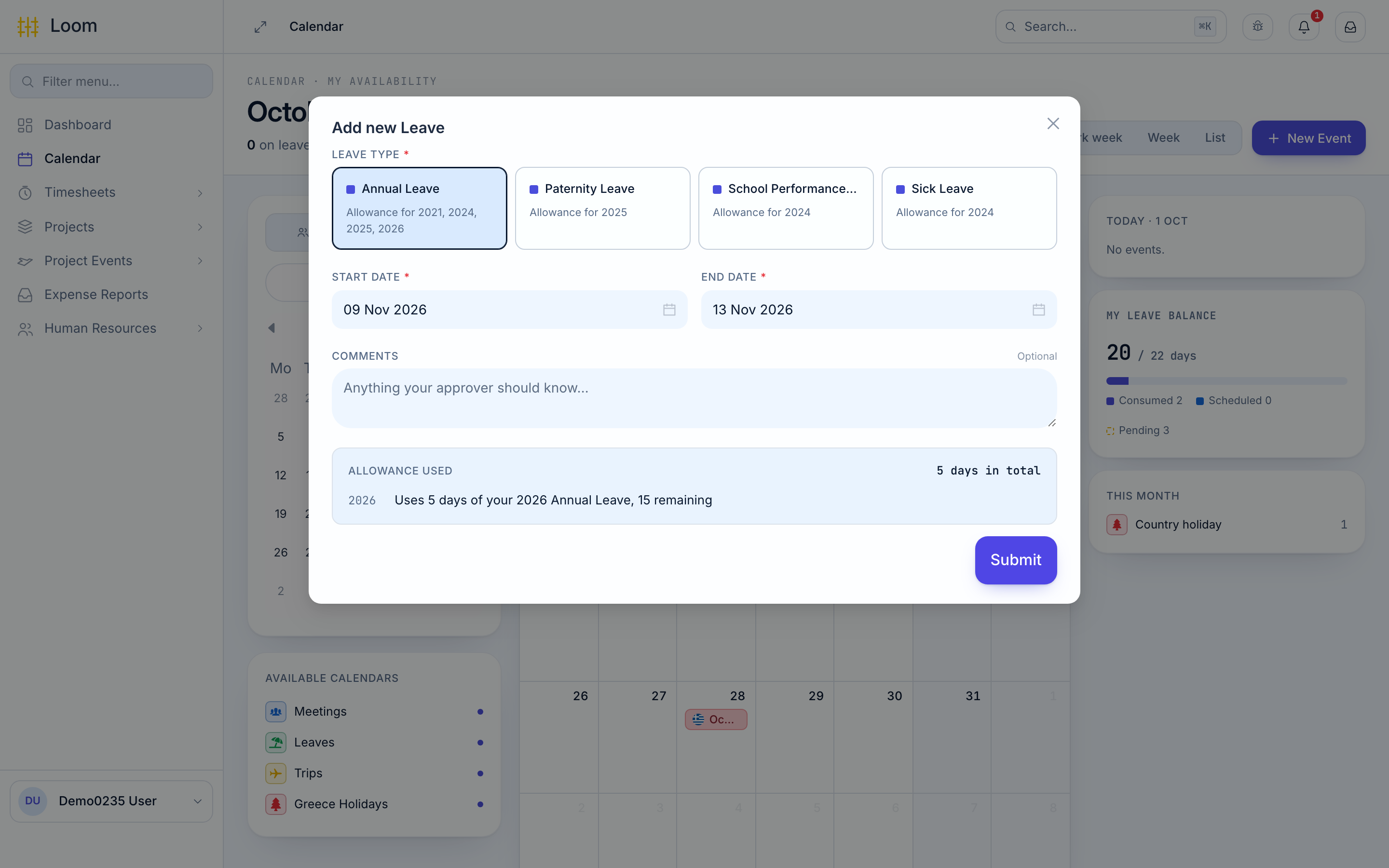Screen dimensions: 1389x868
Task: Submit the leave request
Action: click(1015, 560)
